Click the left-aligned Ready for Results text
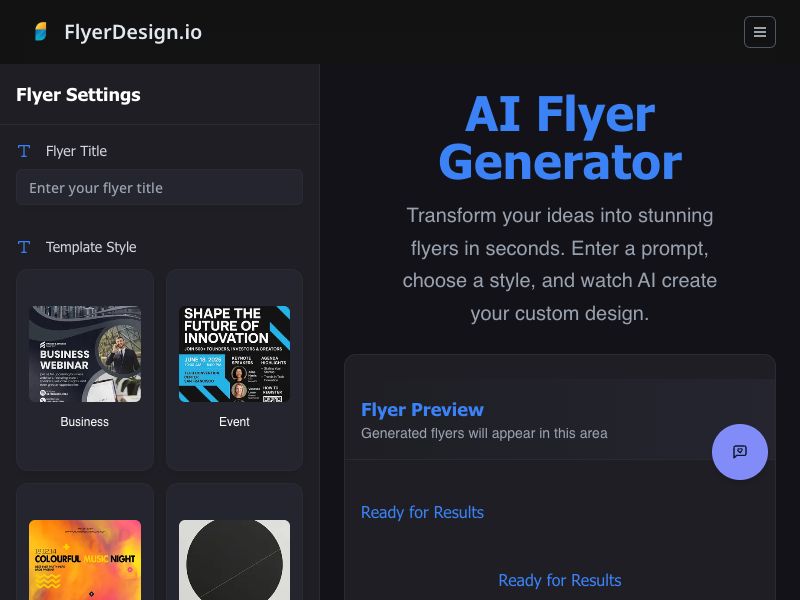The width and height of the screenshot is (800, 600). click(422, 512)
